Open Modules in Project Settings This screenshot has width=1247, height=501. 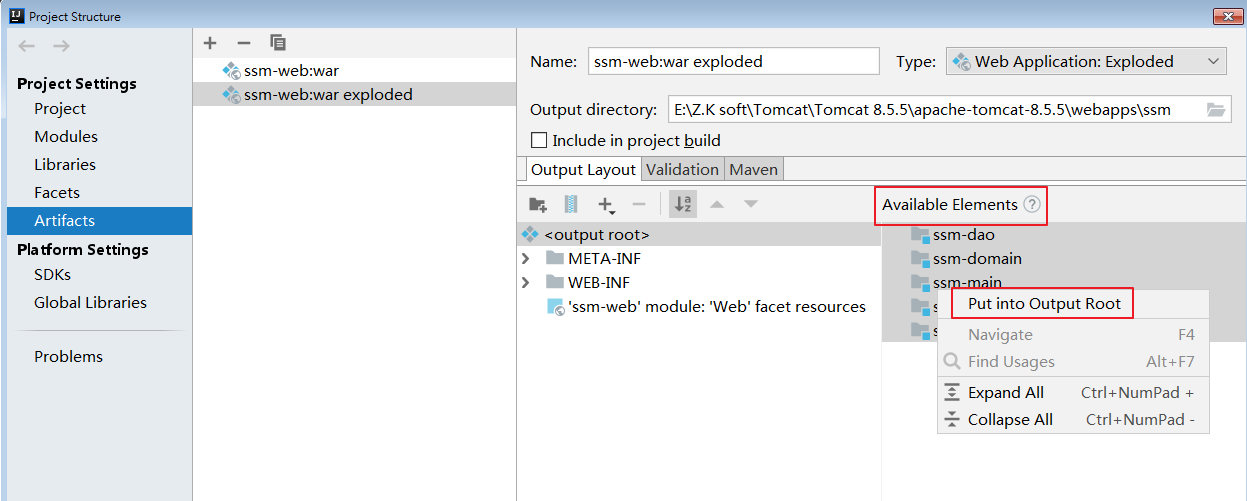coord(66,137)
